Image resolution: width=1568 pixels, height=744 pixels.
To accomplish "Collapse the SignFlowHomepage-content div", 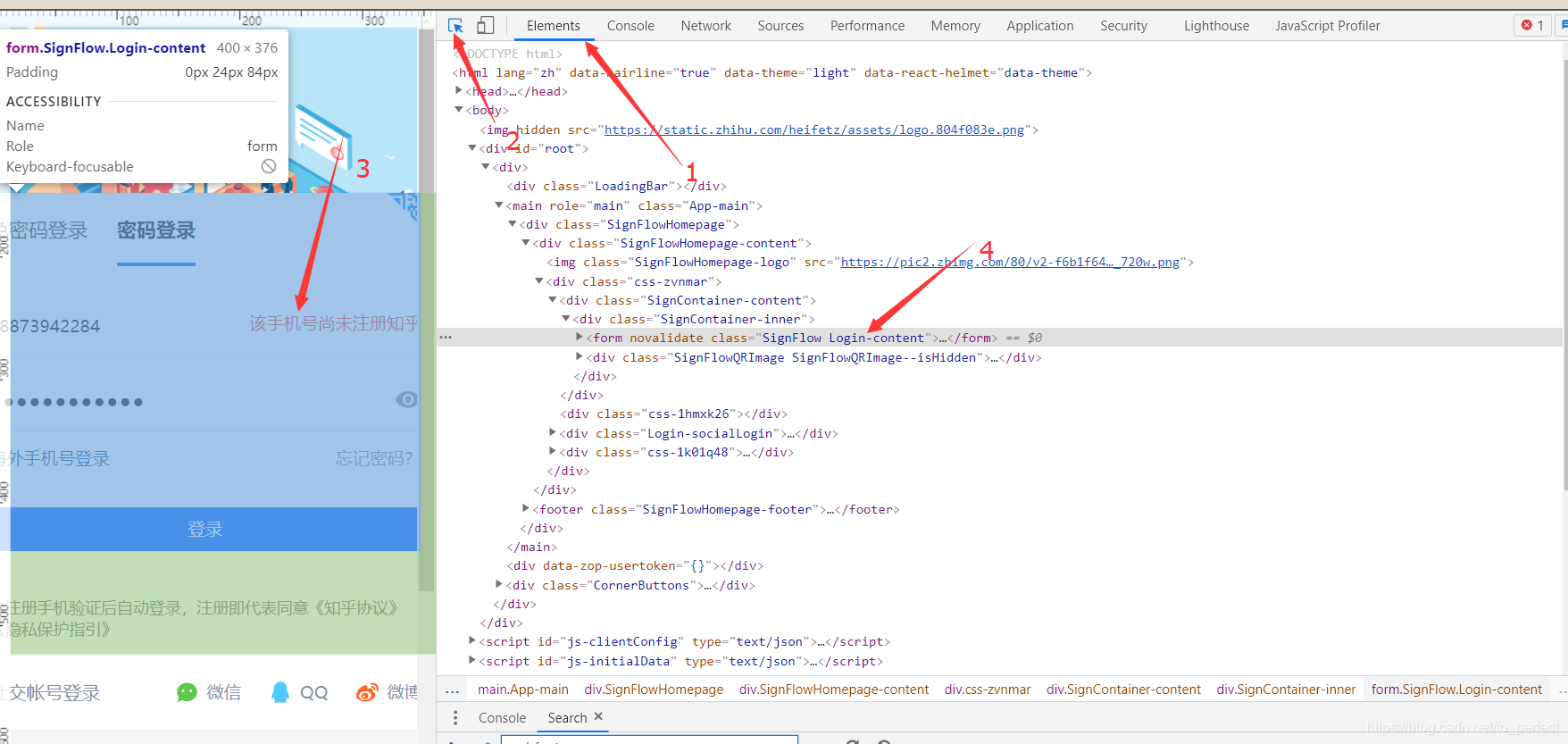I will pyautogui.click(x=526, y=243).
